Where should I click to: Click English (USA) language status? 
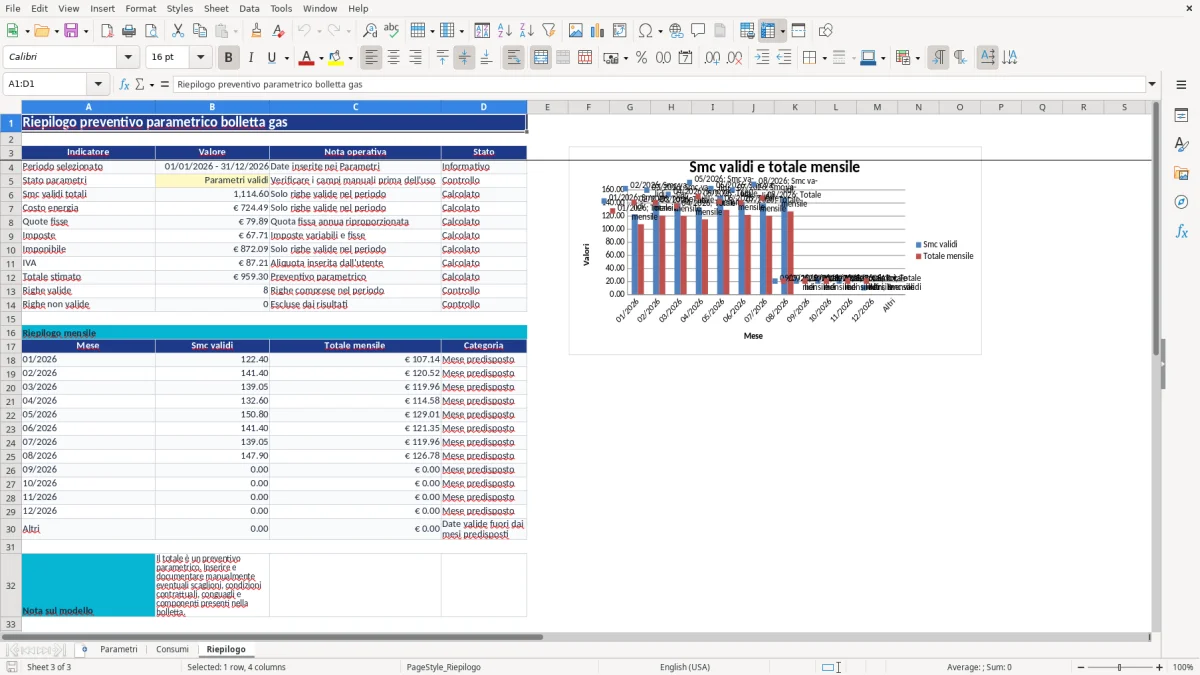tap(685, 667)
